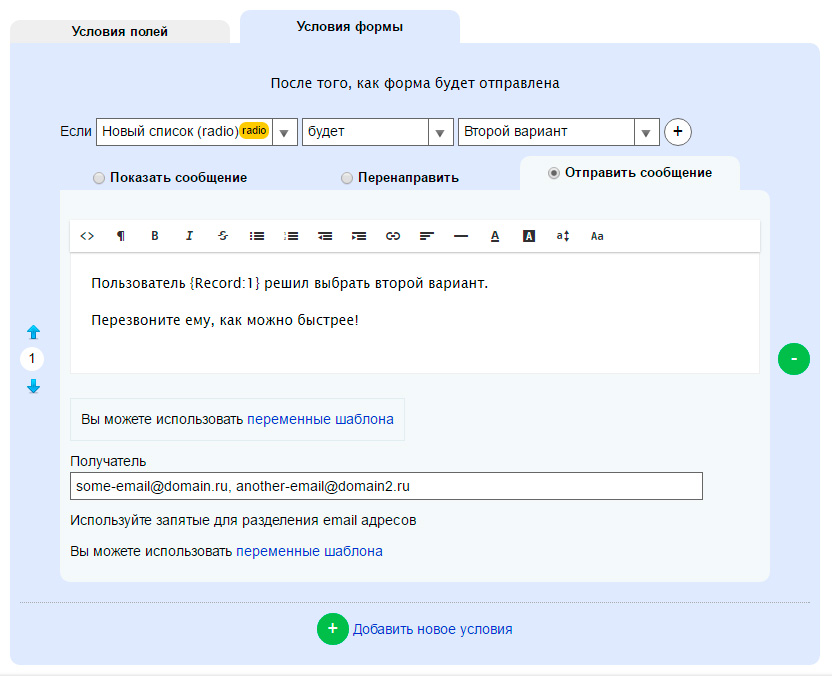
Task: Insert a hyperlink via link icon
Action: tap(393, 236)
